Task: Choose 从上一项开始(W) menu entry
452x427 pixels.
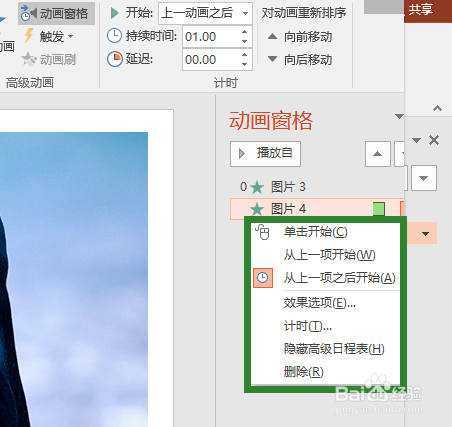Action: click(325, 255)
